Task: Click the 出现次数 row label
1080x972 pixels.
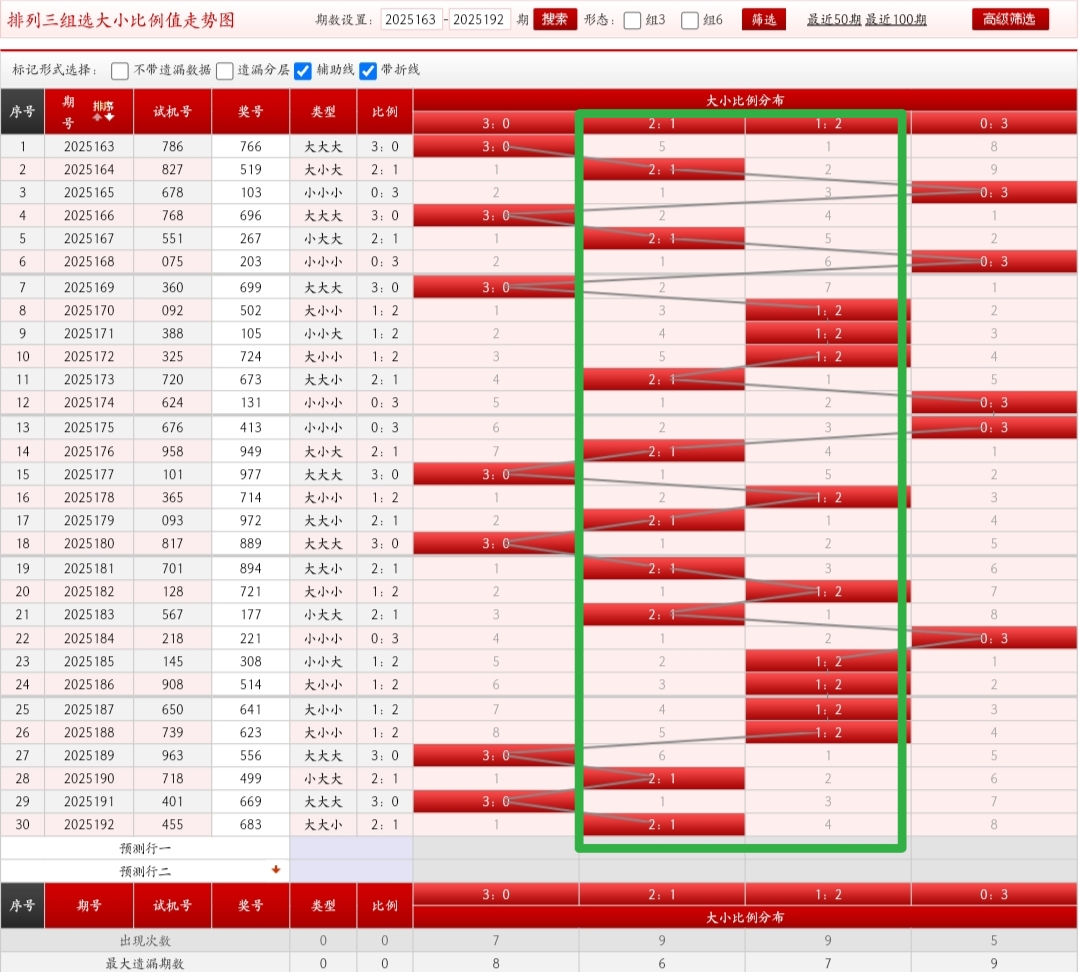Action: 145,940
